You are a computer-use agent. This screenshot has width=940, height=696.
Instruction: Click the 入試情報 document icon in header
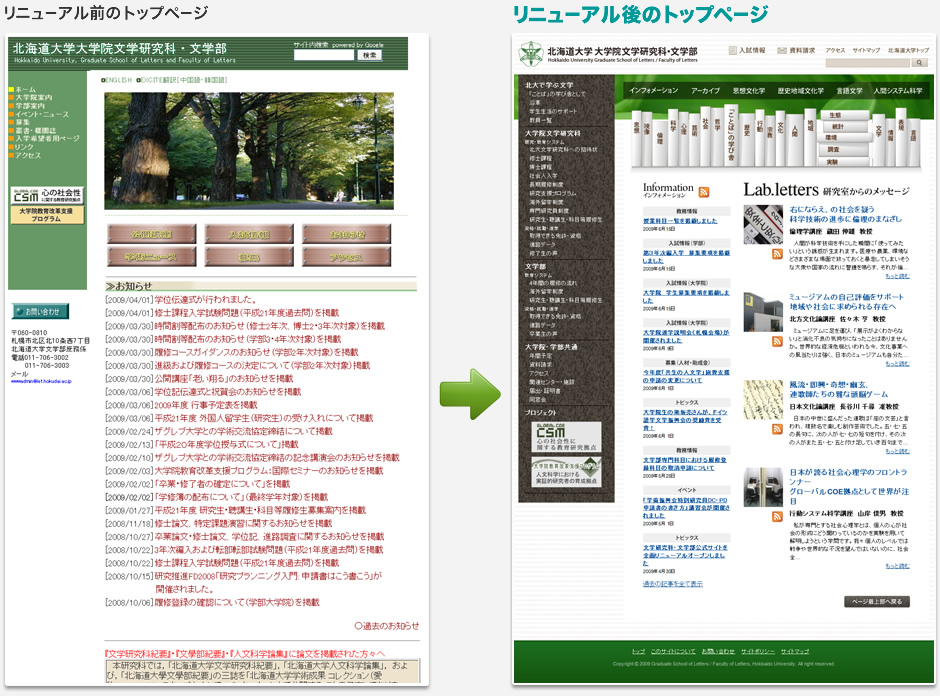click(732, 50)
